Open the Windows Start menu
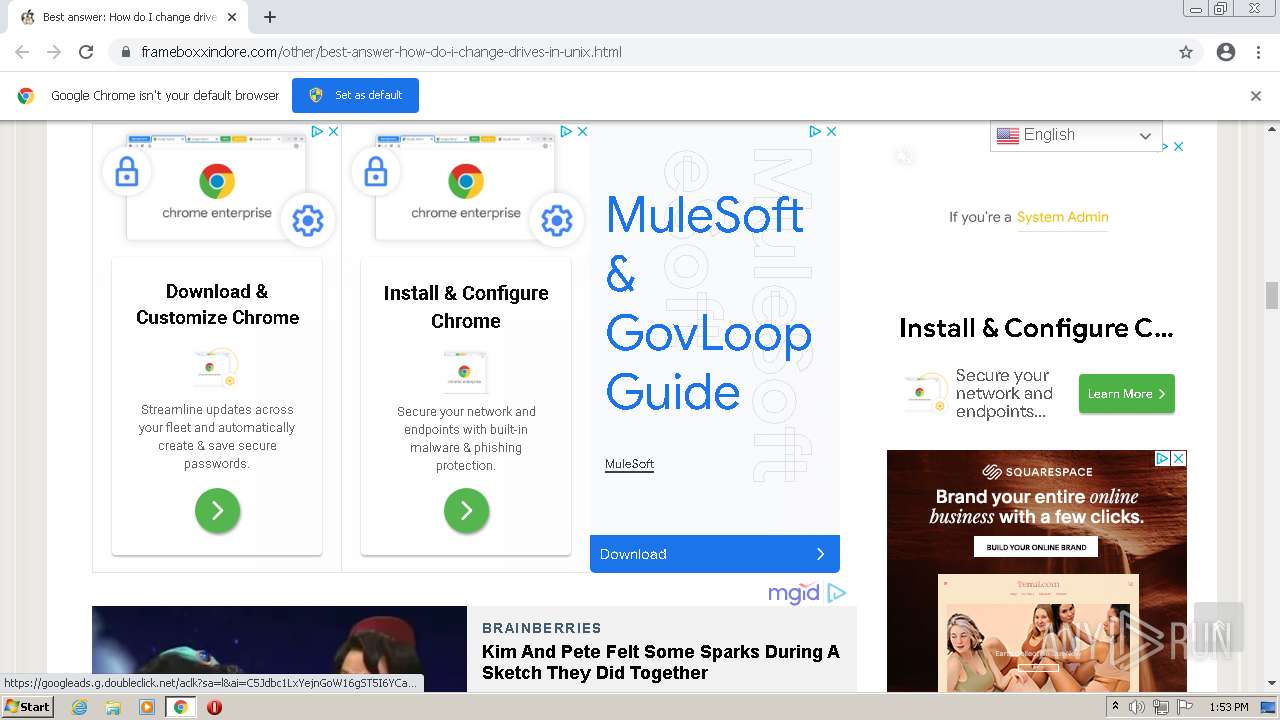Screen dimensions: 1280x720 pos(27,706)
